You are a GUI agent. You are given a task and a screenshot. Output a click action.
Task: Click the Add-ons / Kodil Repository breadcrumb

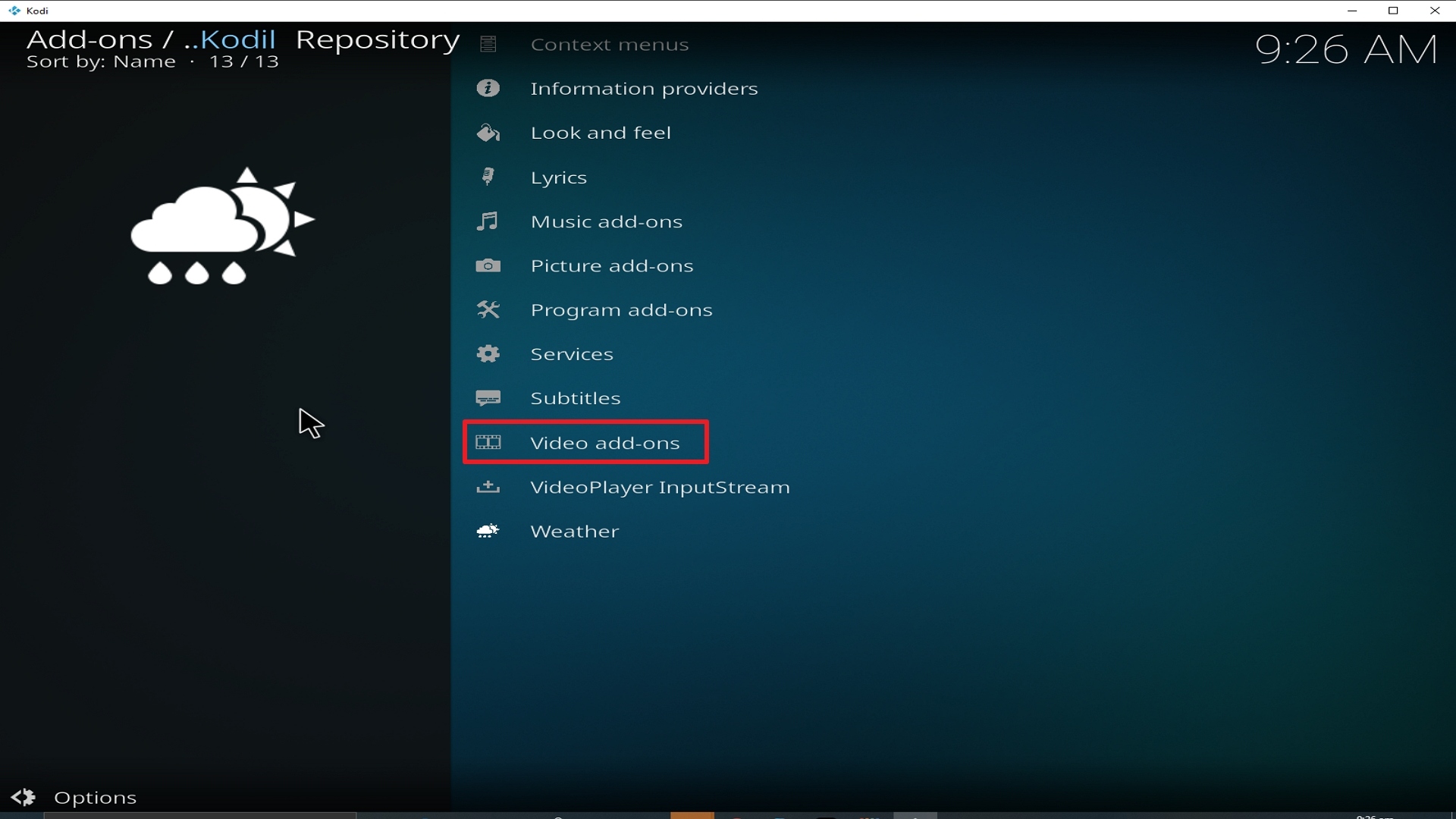tap(243, 39)
